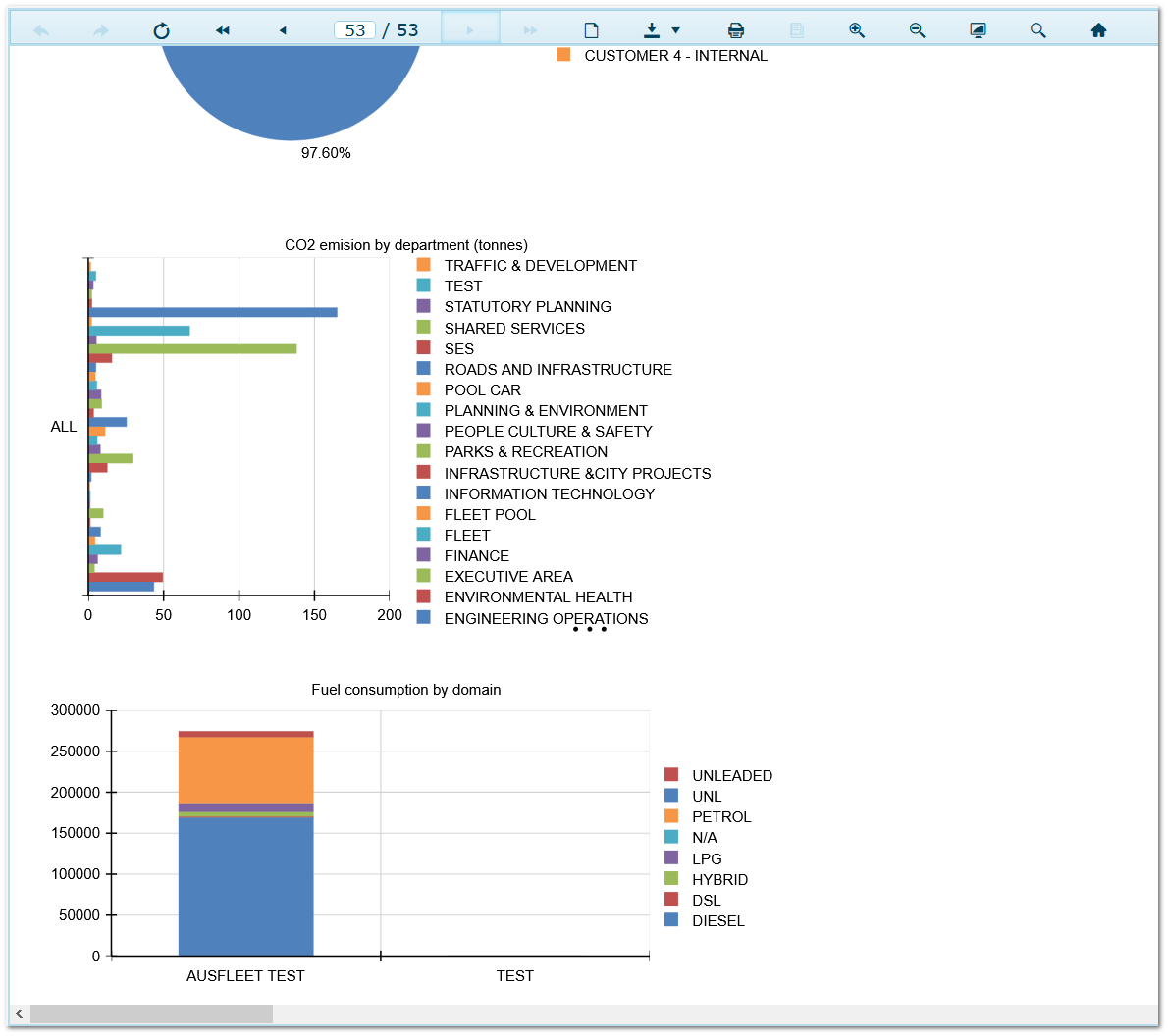This screenshot has height=1036, width=1168.
Task: Toggle the full screen view icon
Action: click(x=978, y=30)
